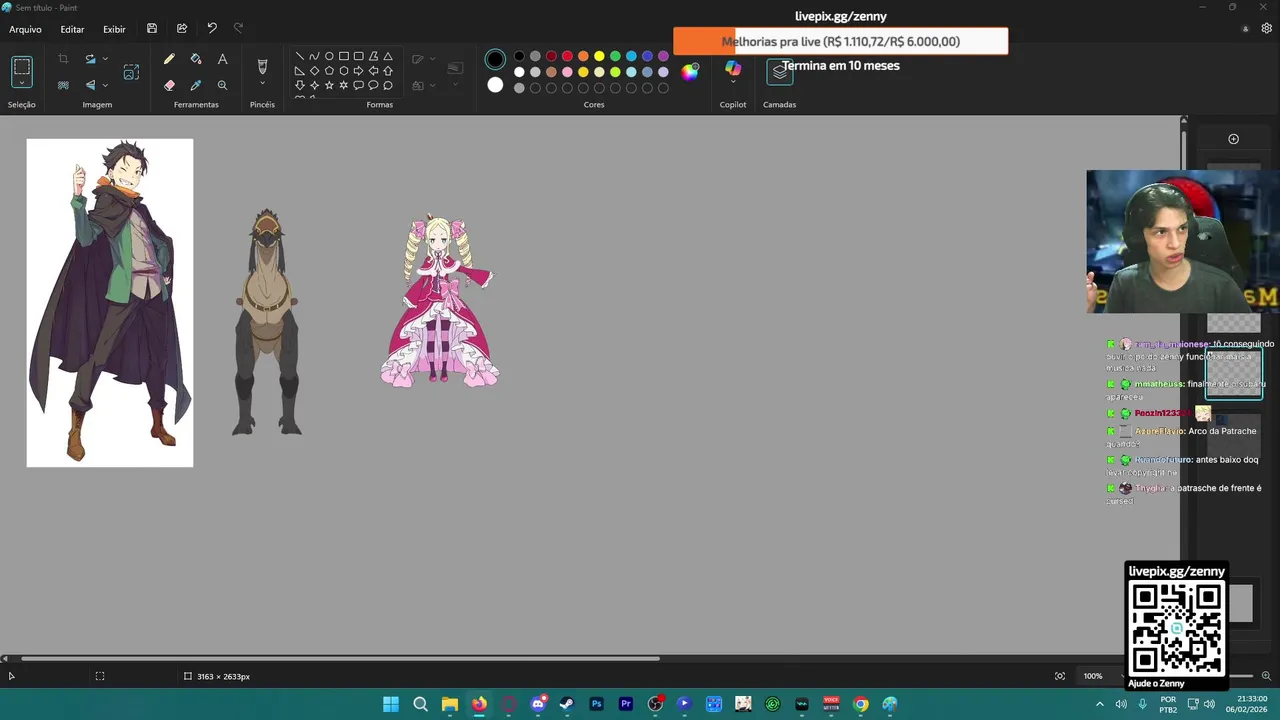The image size is (1280, 720).
Task: Choose the Line shape
Action: point(300,56)
